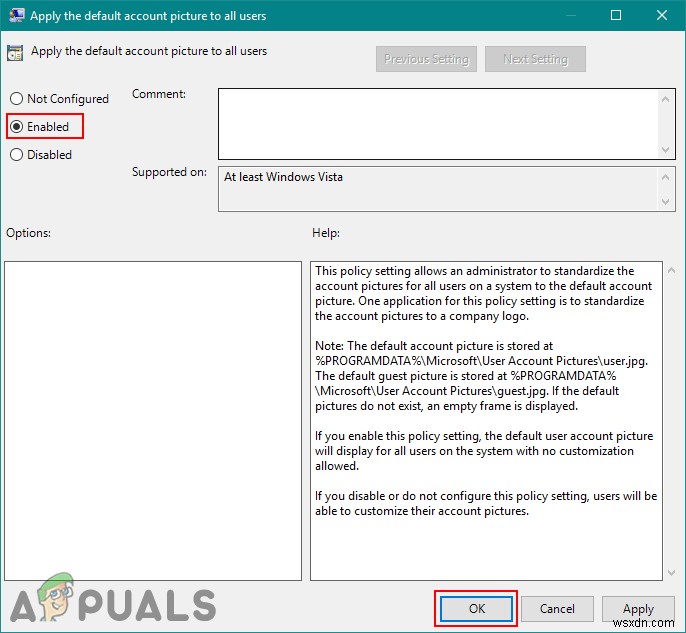The image size is (686, 633).
Task: Click the Comment box scroll down arrow
Action: (x=665, y=150)
